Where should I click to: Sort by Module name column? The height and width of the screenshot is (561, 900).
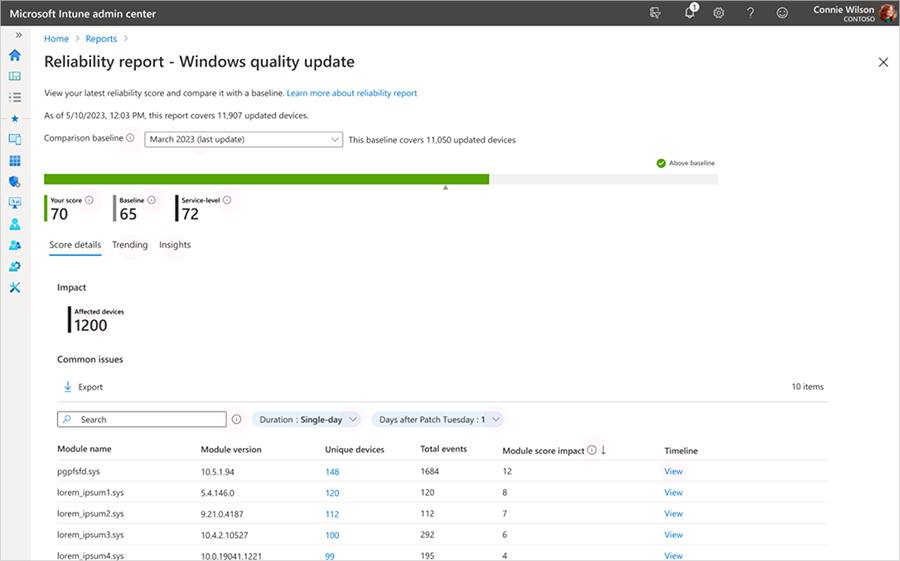point(84,449)
